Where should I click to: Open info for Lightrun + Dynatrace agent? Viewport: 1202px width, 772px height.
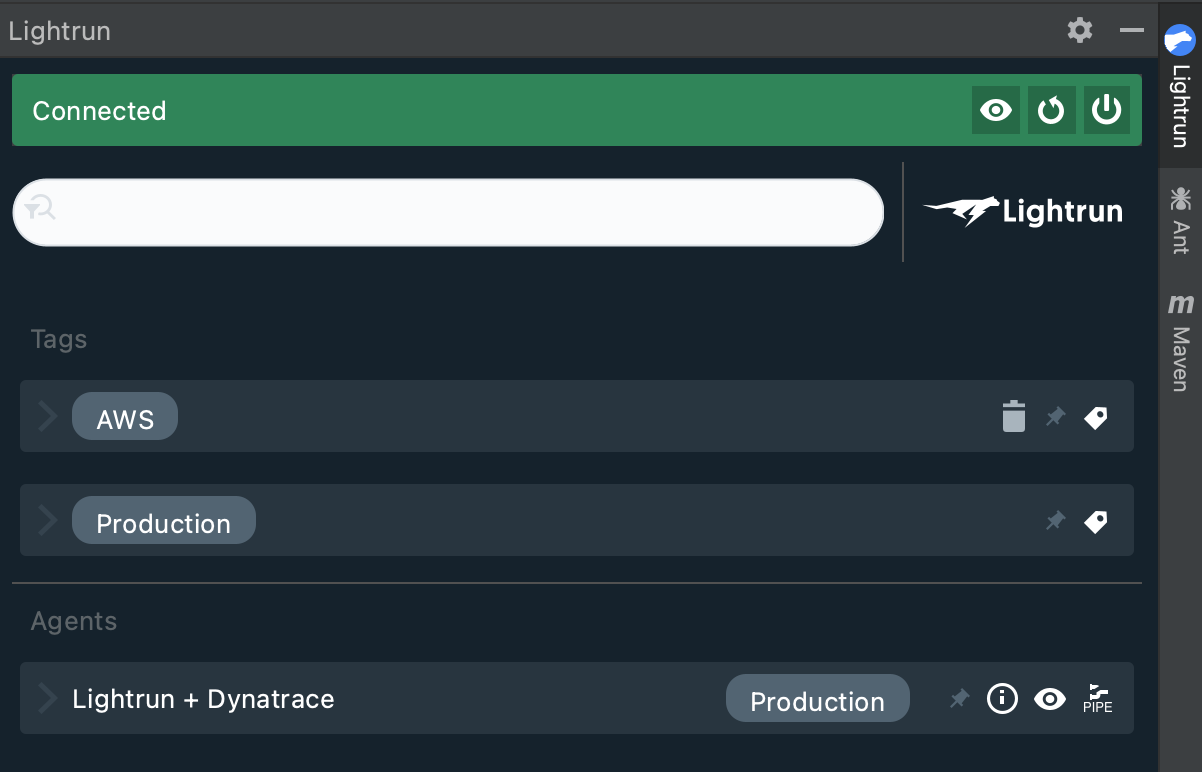click(1002, 699)
